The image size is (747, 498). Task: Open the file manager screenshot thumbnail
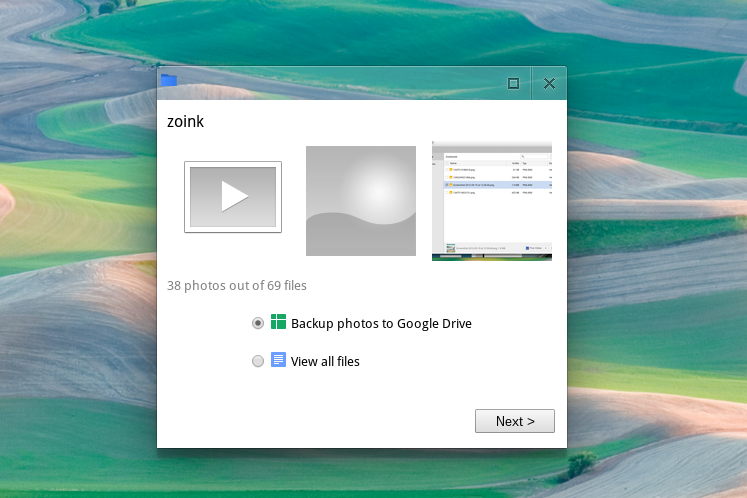click(492, 201)
